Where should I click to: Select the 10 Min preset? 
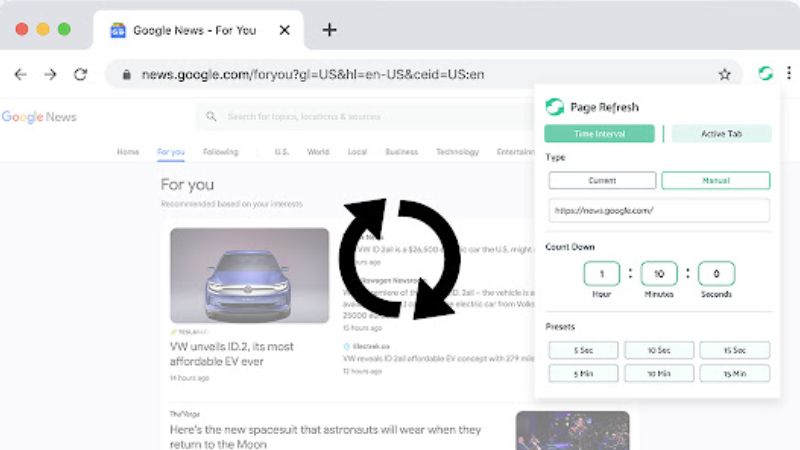tap(659, 373)
